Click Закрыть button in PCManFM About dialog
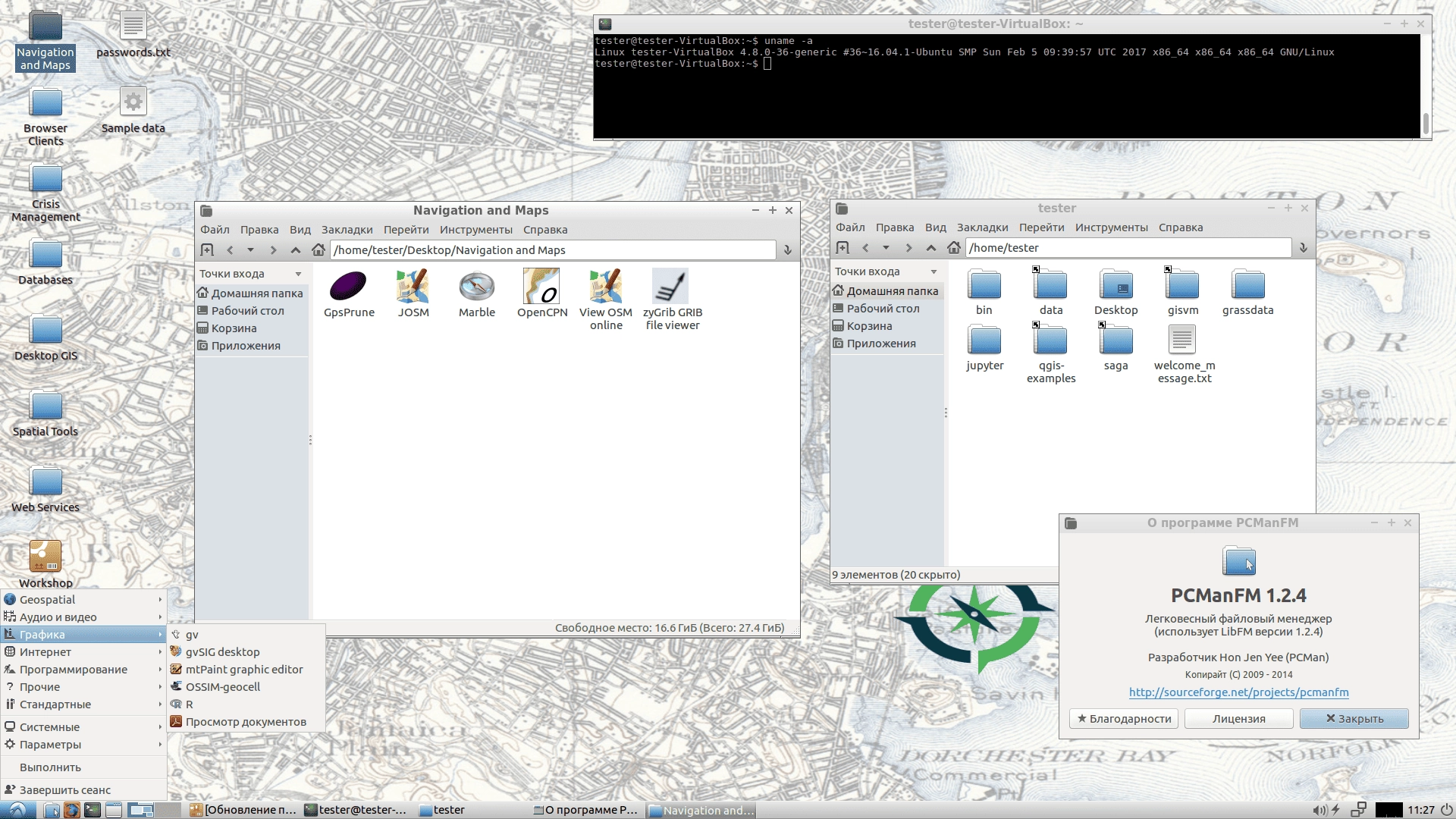 coord(1354,718)
